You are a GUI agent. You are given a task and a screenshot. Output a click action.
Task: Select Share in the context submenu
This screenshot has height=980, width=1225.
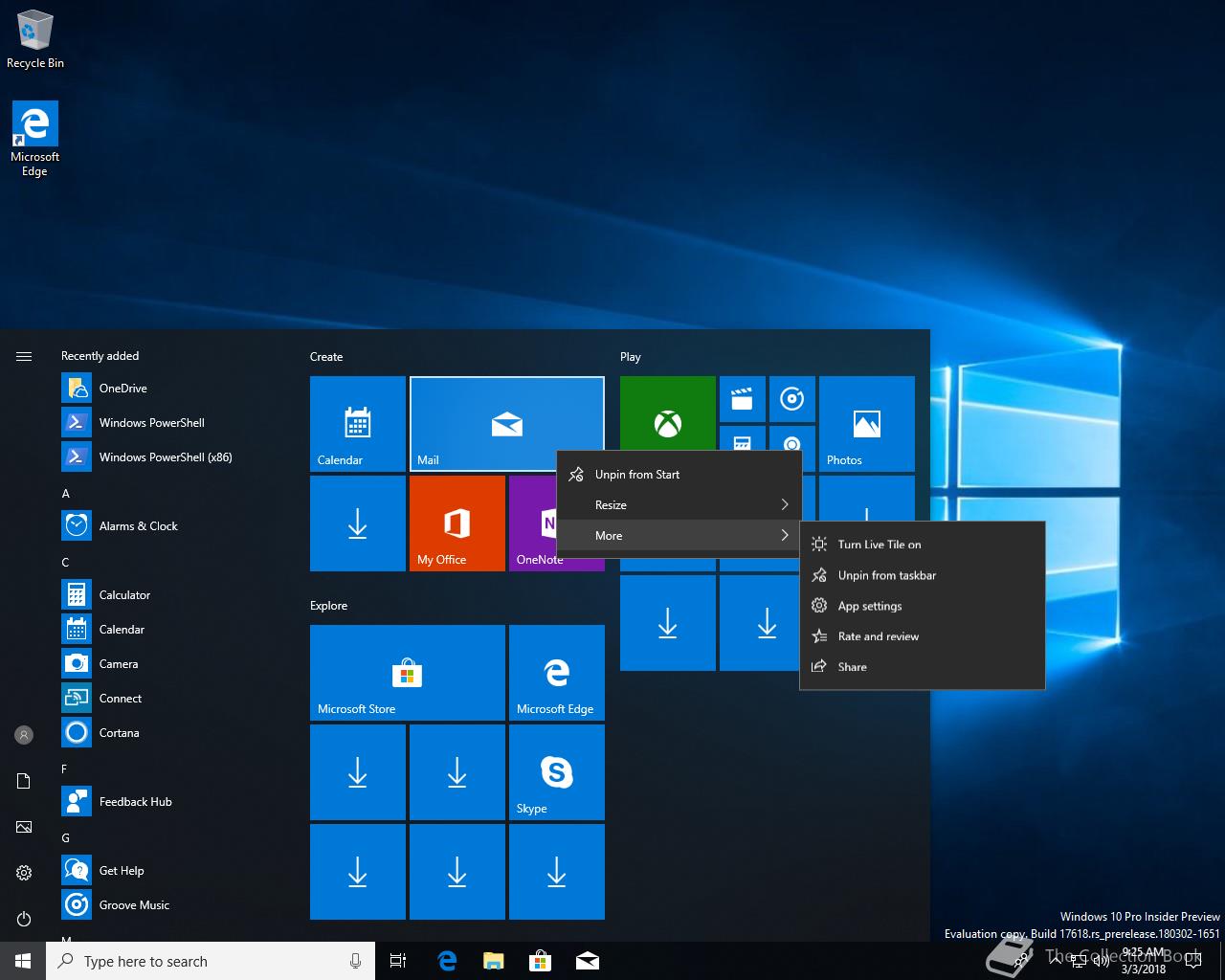tap(923, 667)
